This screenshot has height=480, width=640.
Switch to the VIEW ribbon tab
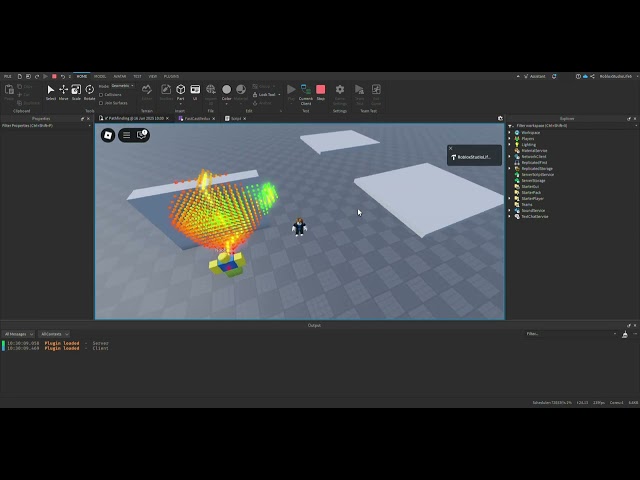pos(153,76)
